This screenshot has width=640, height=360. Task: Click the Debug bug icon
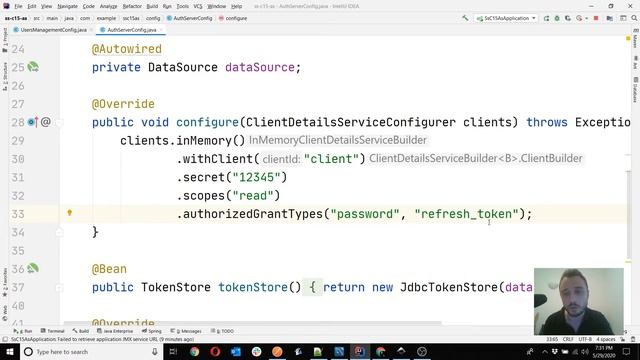(x=557, y=18)
